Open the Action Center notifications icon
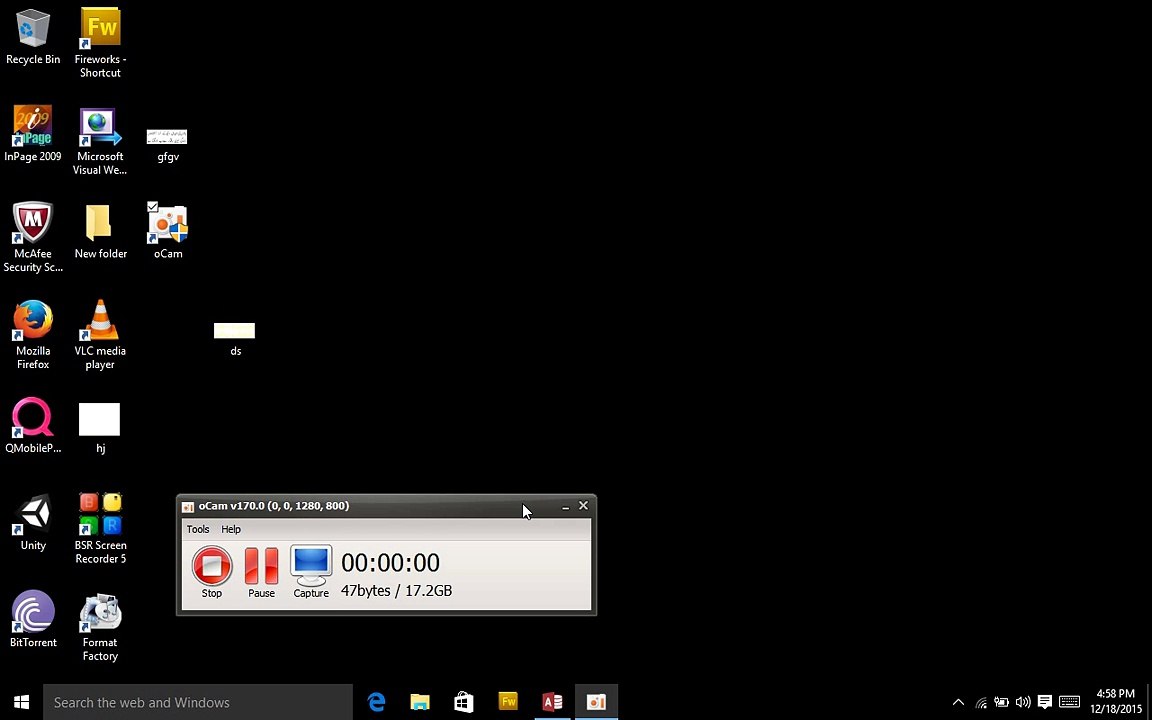Screen dimensions: 1152x720 click(x=1045, y=702)
